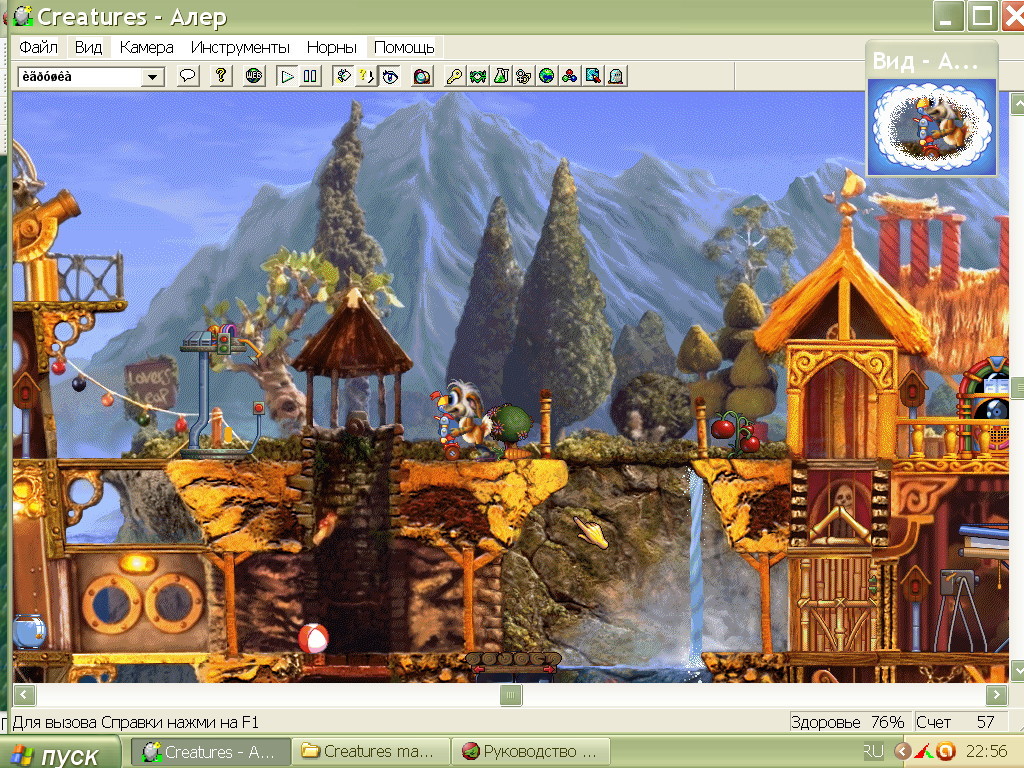Viewport: 1024px width, 768px height.
Task: Click the Вид - А... window title bar
Action: pos(932,61)
